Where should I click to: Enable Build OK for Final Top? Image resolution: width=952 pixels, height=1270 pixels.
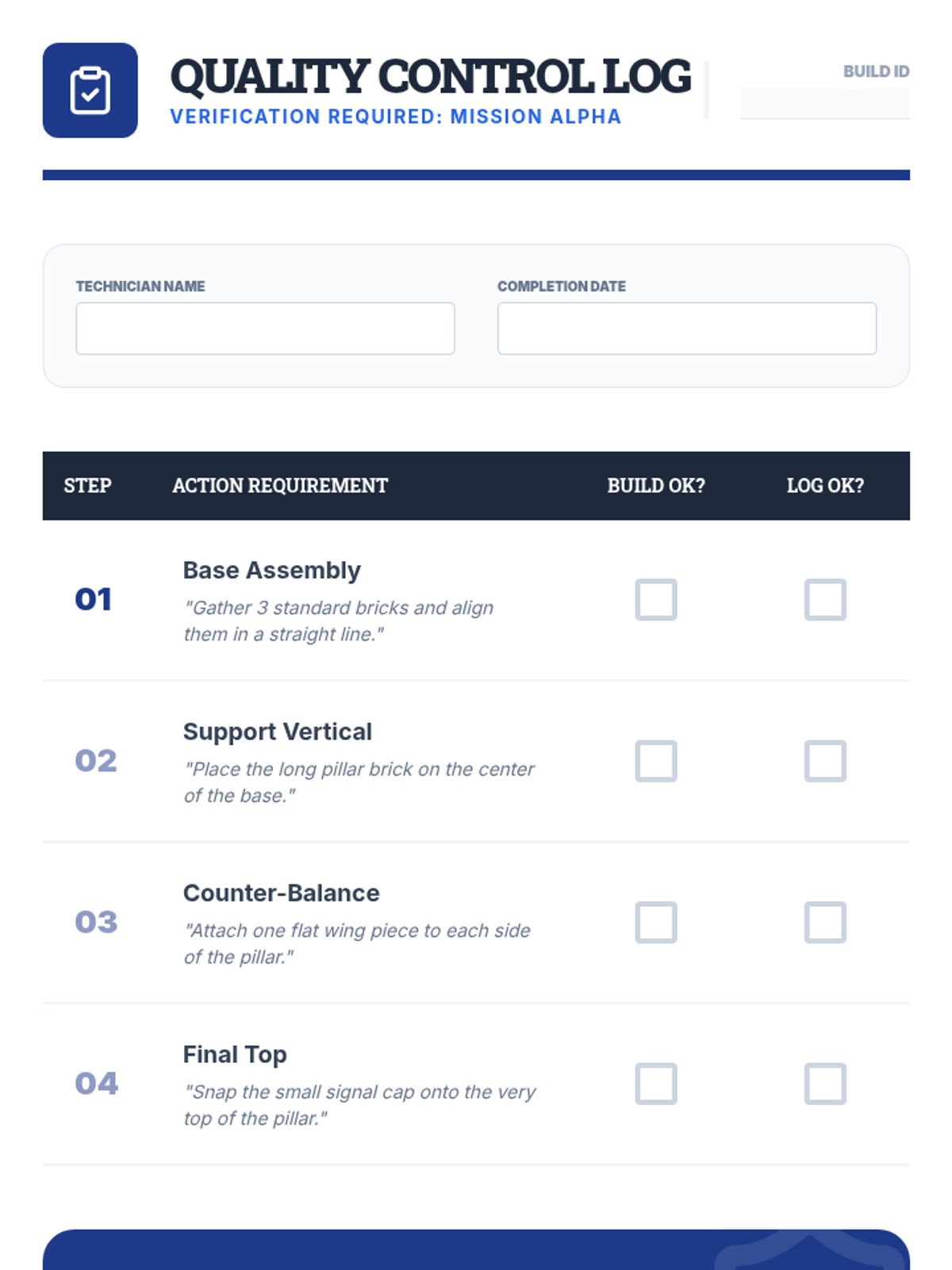(x=655, y=1083)
